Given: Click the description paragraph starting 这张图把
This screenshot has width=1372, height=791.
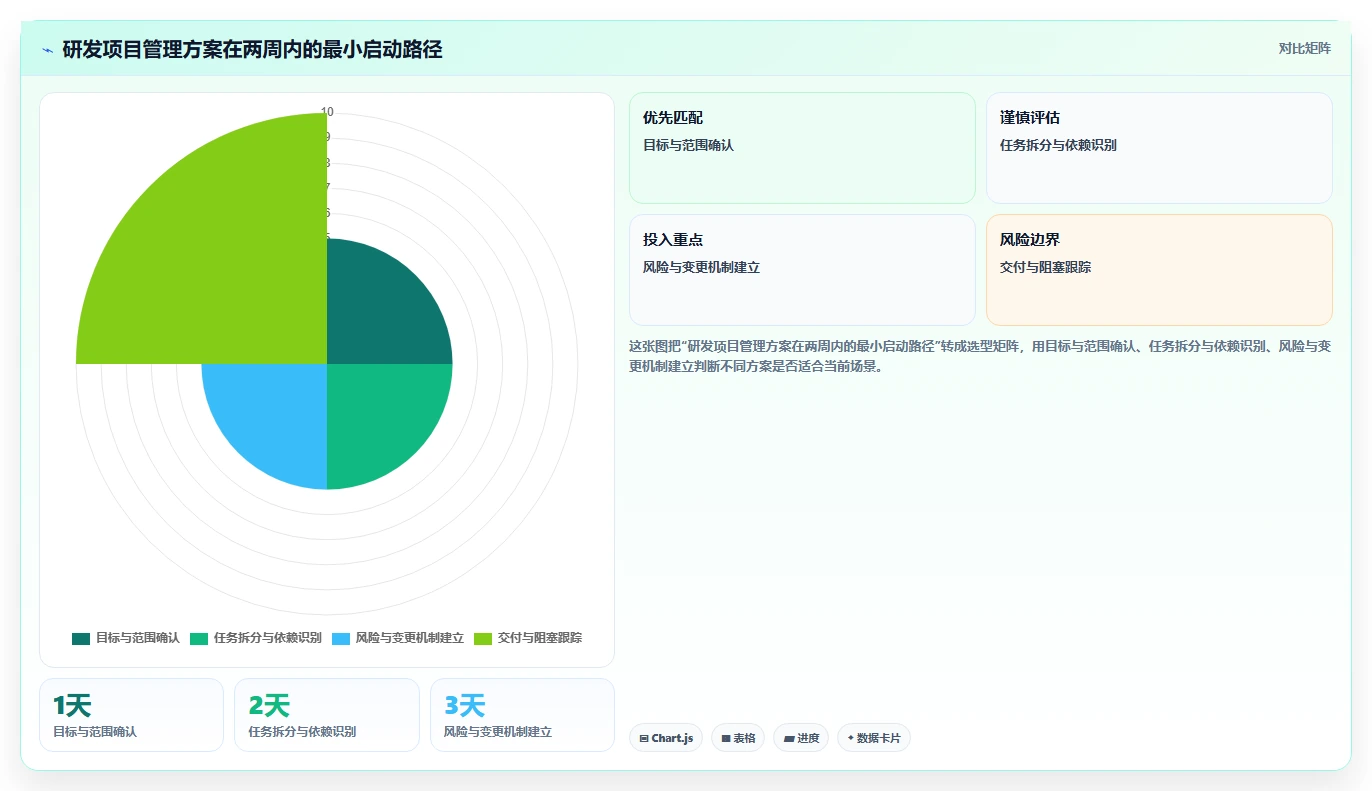Looking at the screenshot, I should coord(980,356).
